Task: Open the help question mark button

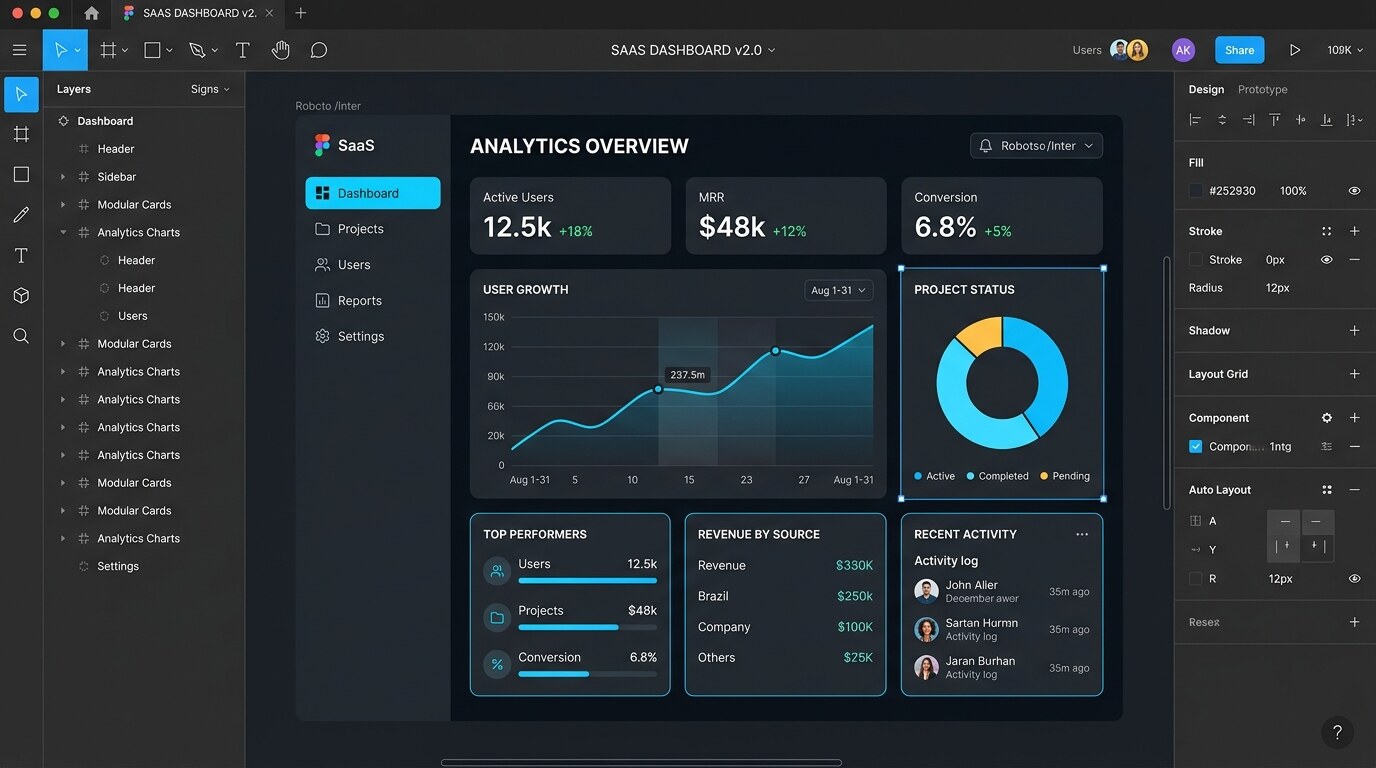Action: pos(1338,733)
